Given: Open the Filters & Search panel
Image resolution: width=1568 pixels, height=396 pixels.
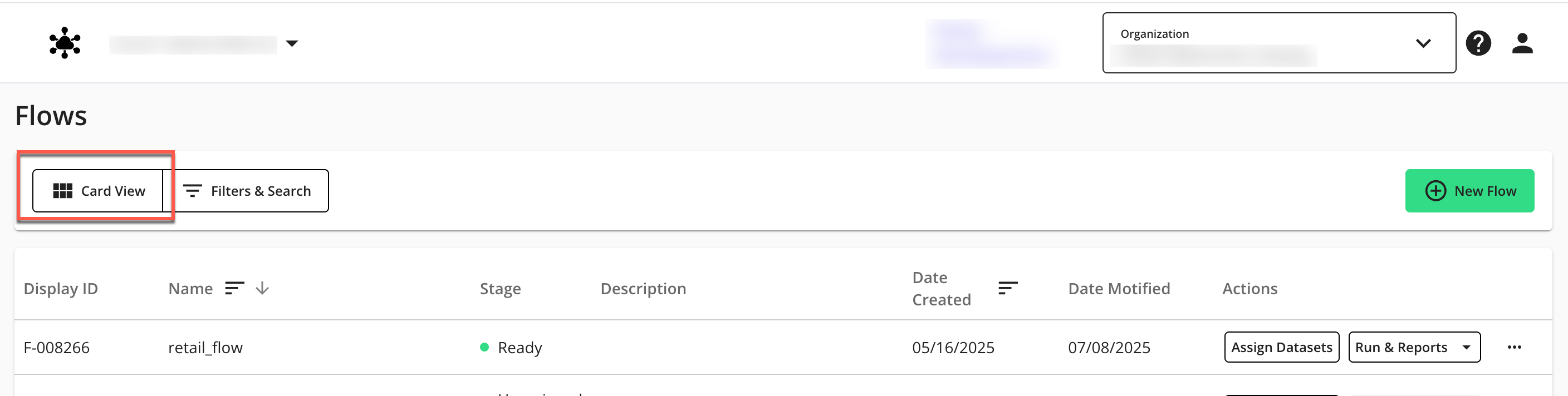Looking at the screenshot, I should 247,191.
